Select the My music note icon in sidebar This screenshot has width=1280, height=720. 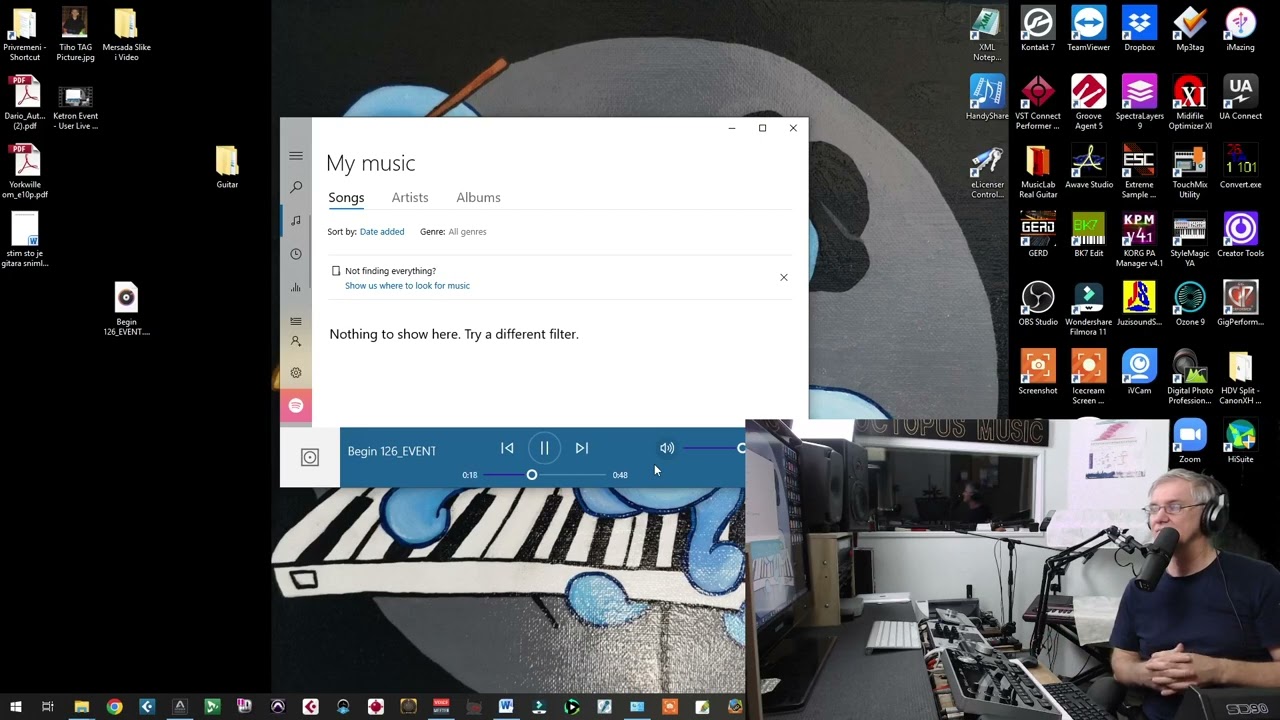click(x=296, y=220)
